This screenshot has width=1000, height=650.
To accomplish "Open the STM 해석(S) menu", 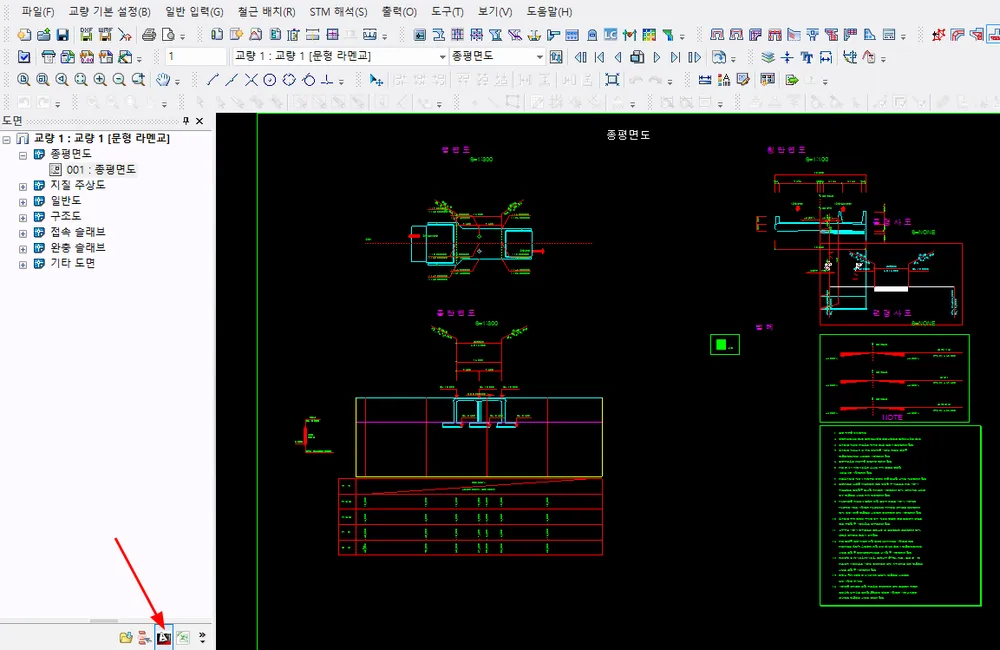I will point(339,12).
